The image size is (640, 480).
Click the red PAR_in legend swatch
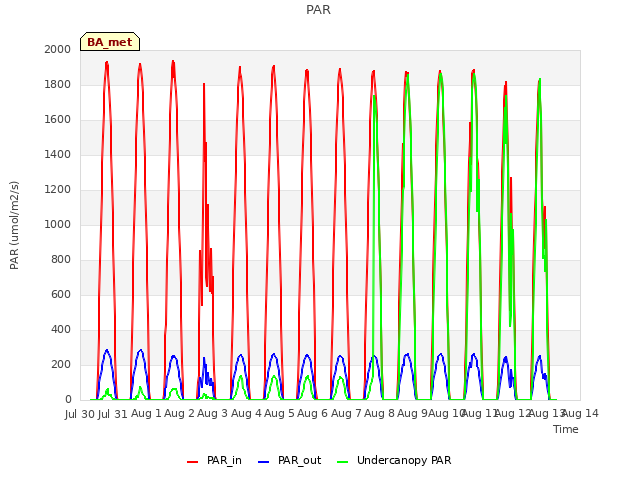[x=192, y=462]
